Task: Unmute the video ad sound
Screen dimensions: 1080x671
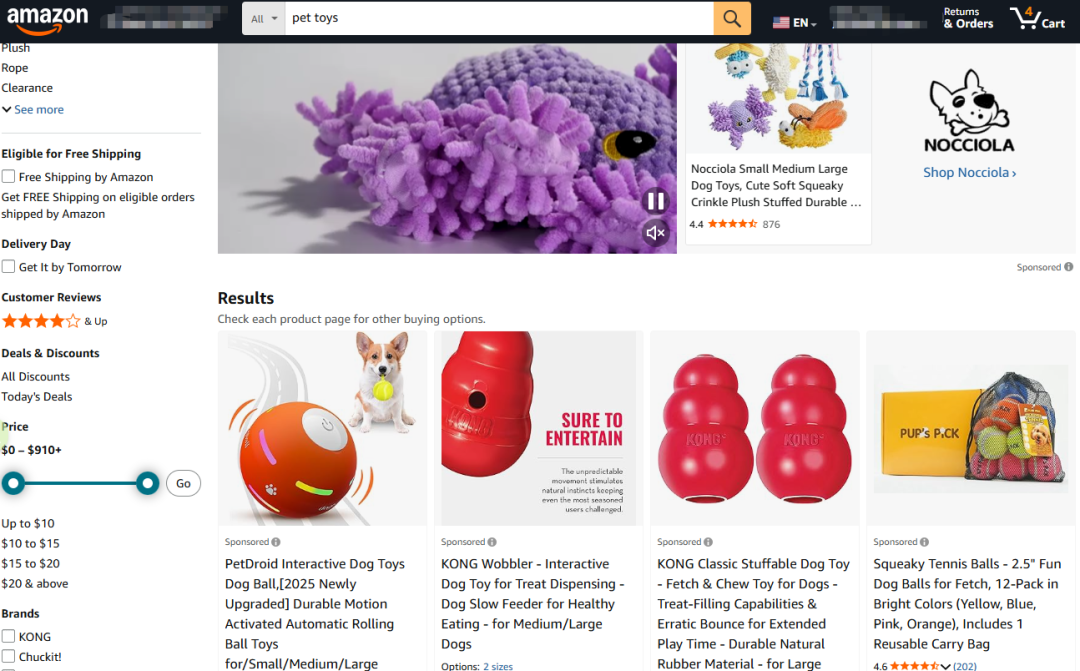Action: point(655,233)
